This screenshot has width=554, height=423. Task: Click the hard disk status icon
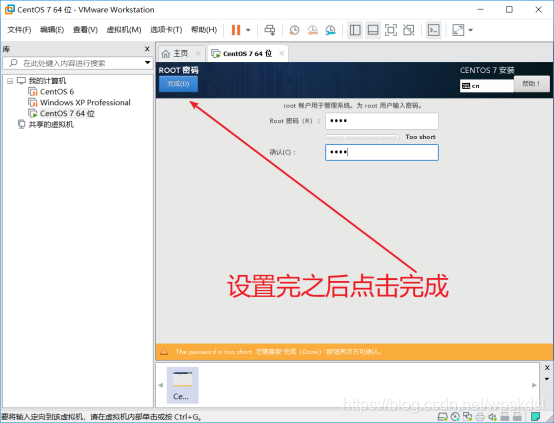click(443, 417)
